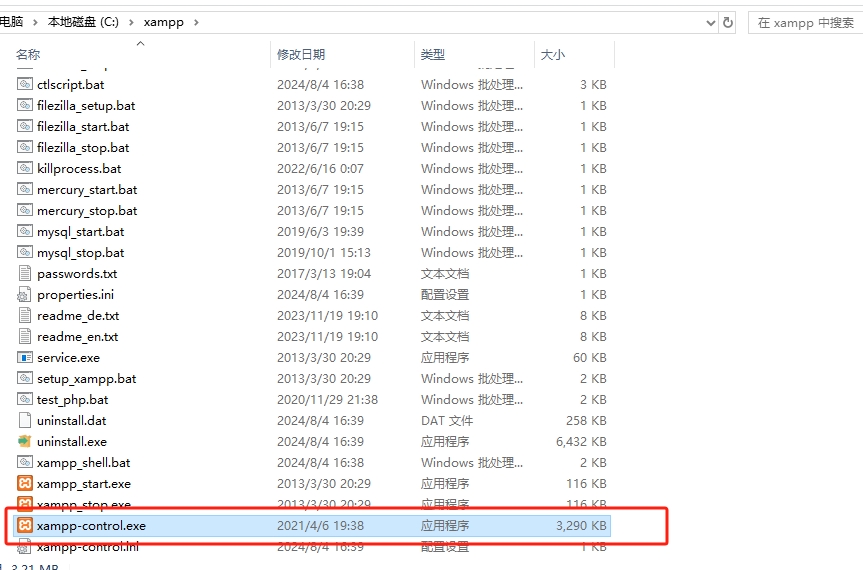This screenshot has height=570, width=863.
Task: Click the service.exe application icon
Action: [25, 358]
